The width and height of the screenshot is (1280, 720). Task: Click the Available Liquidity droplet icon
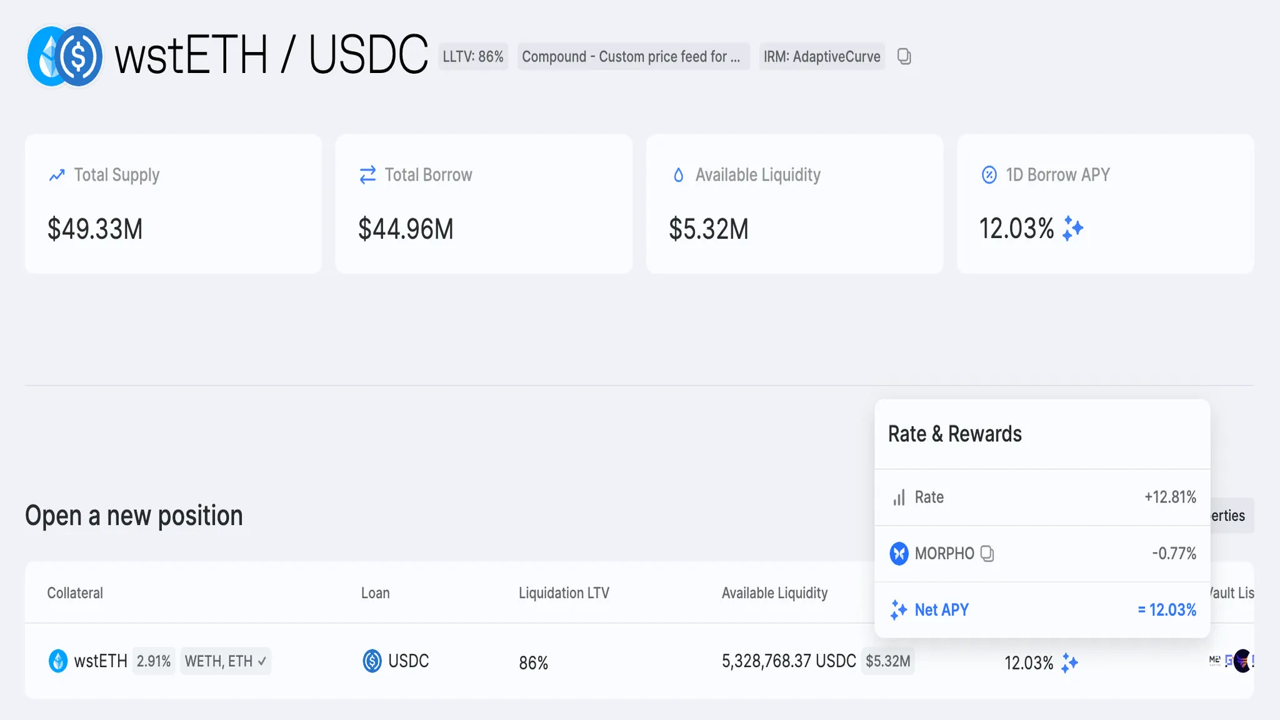(678, 175)
